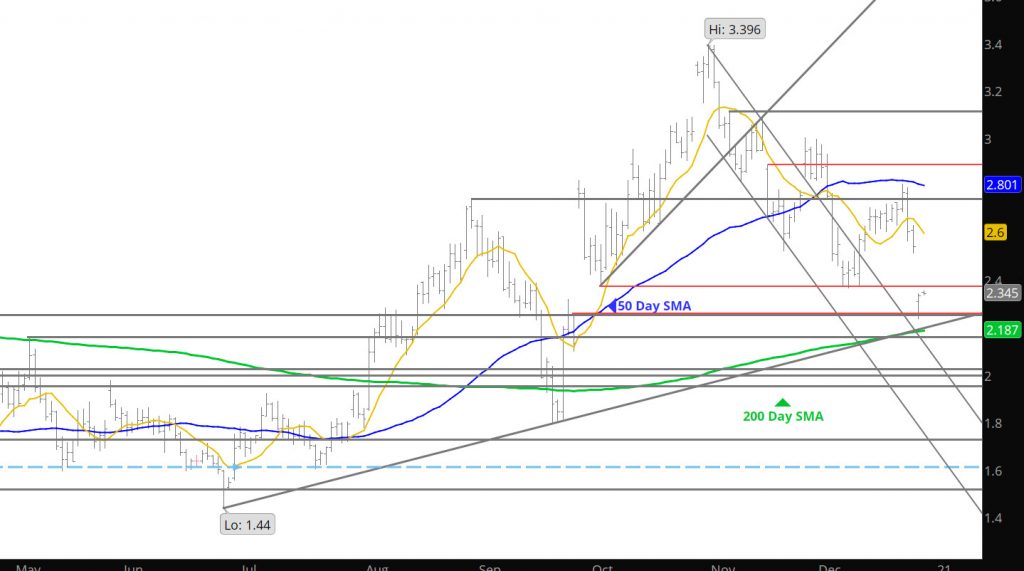1024x571 pixels.
Task: Select the Oct label on time axis
Action: click(603, 567)
